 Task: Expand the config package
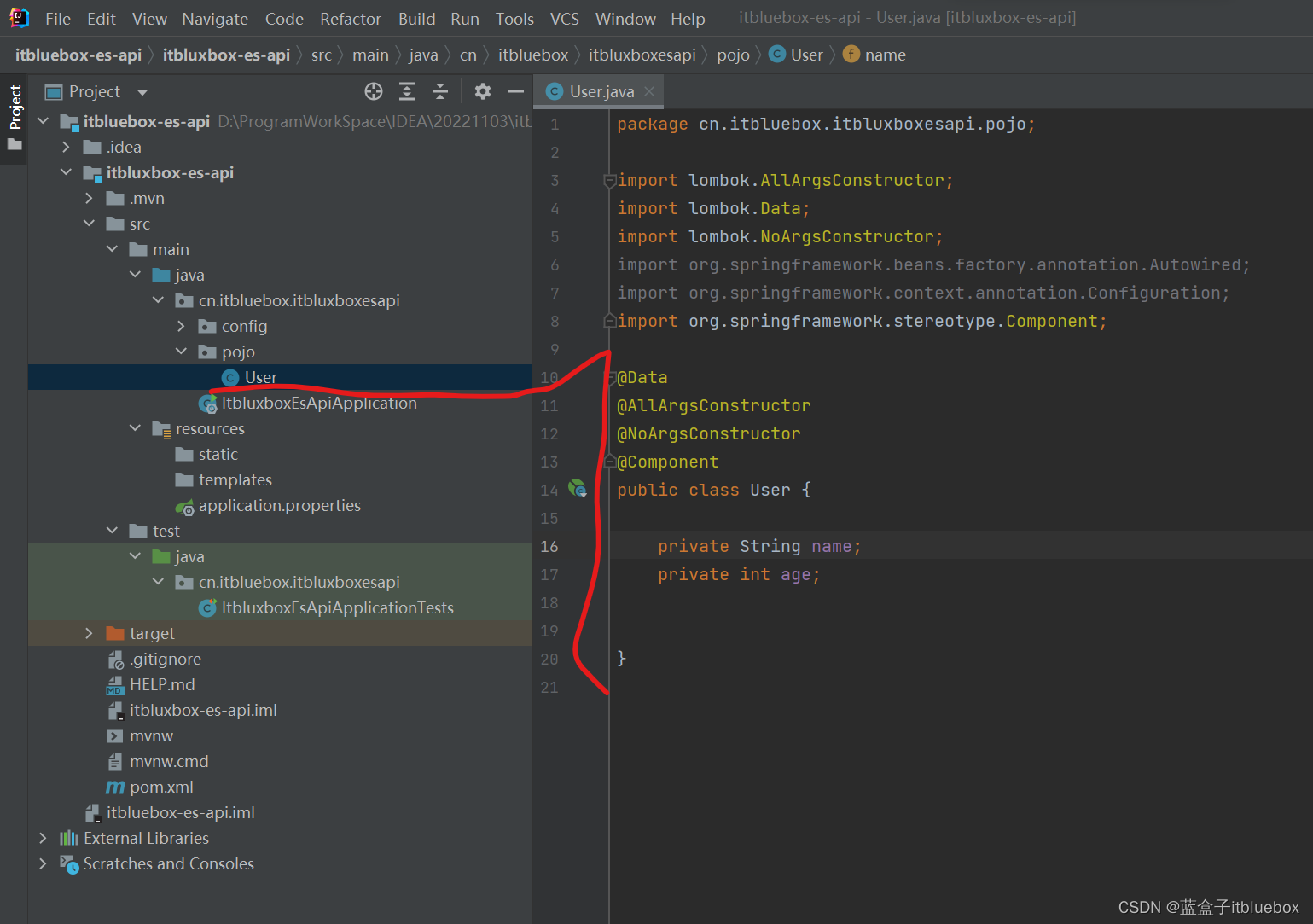pyautogui.click(x=181, y=326)
